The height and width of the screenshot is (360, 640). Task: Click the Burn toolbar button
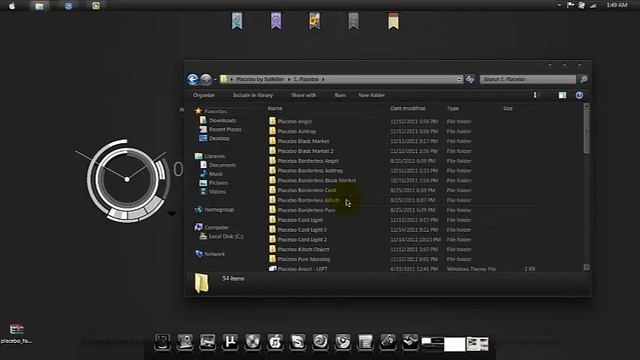pos(340,95)
